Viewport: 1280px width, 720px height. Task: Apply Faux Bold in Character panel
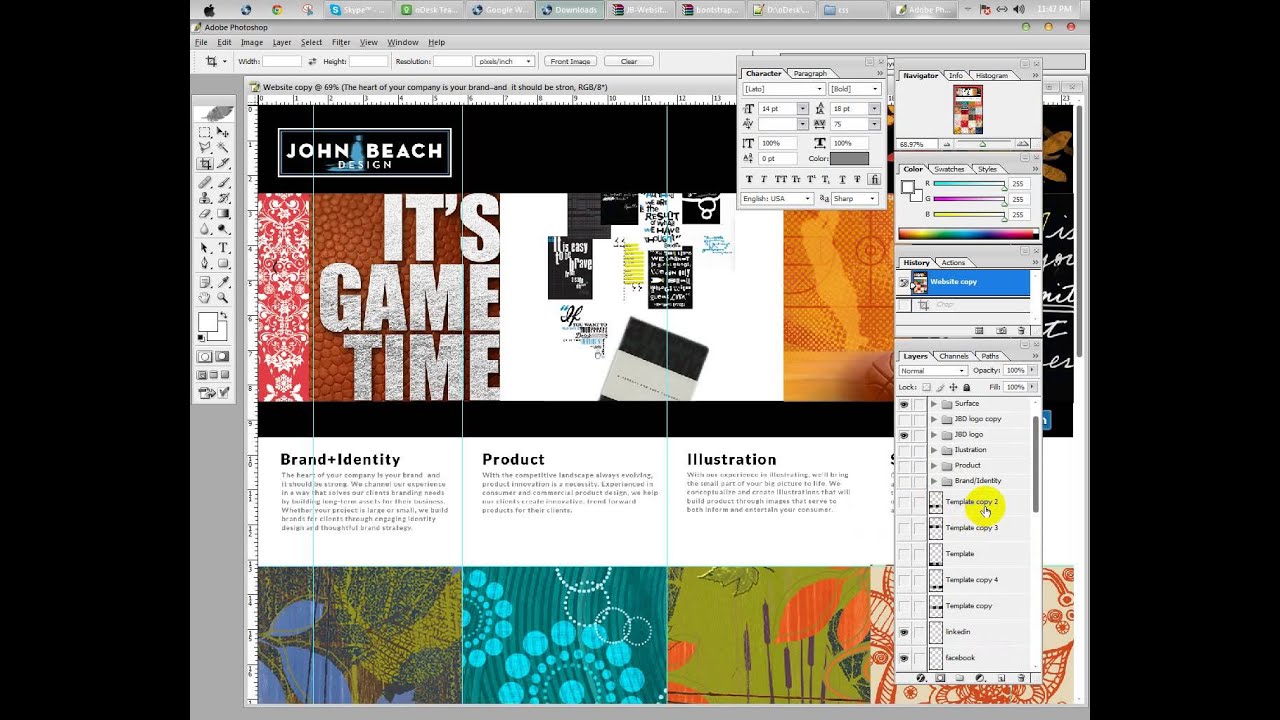(750, 179)
